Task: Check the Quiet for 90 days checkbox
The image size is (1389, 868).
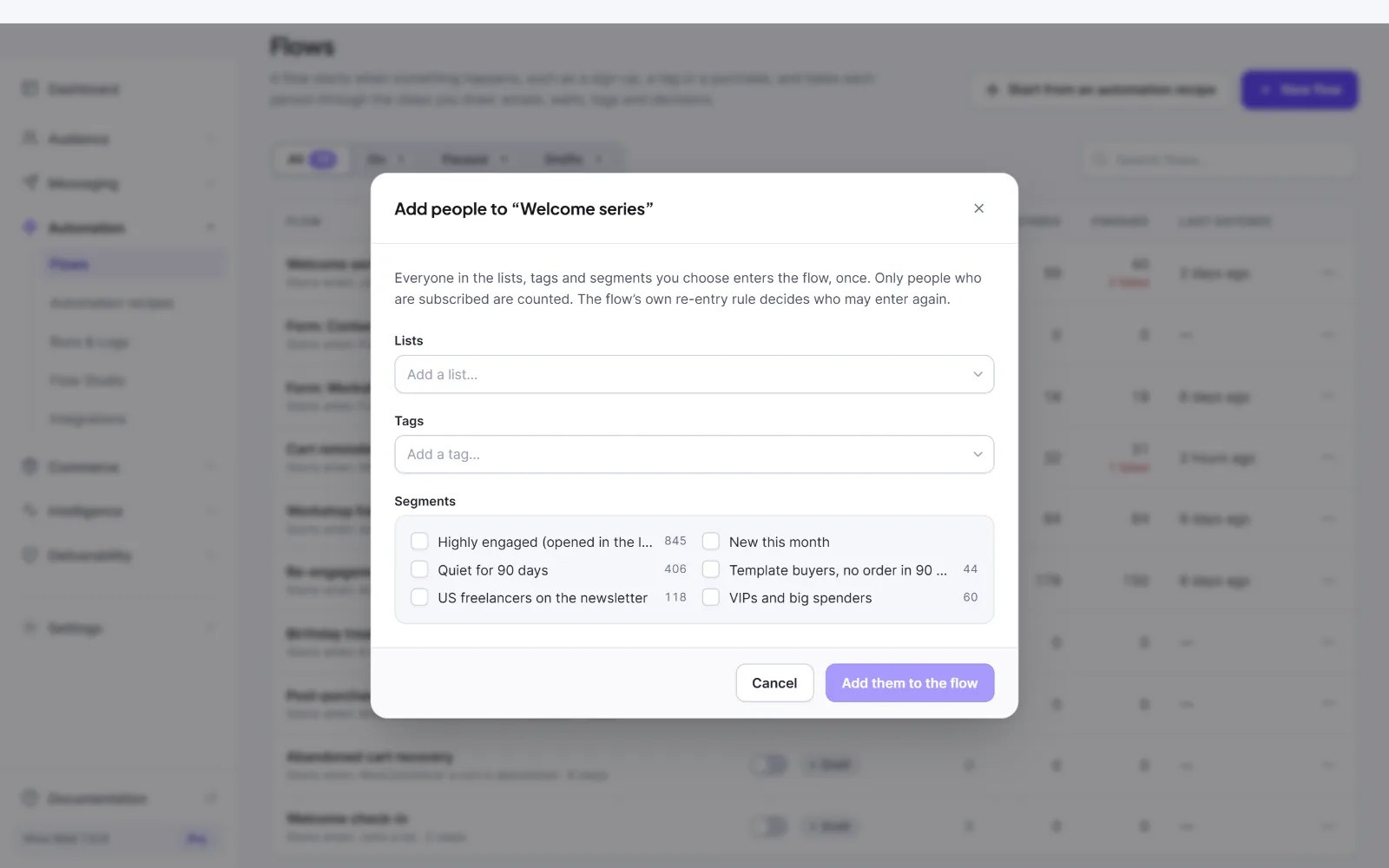Action: pyautogui.click(x=419, y=569)
